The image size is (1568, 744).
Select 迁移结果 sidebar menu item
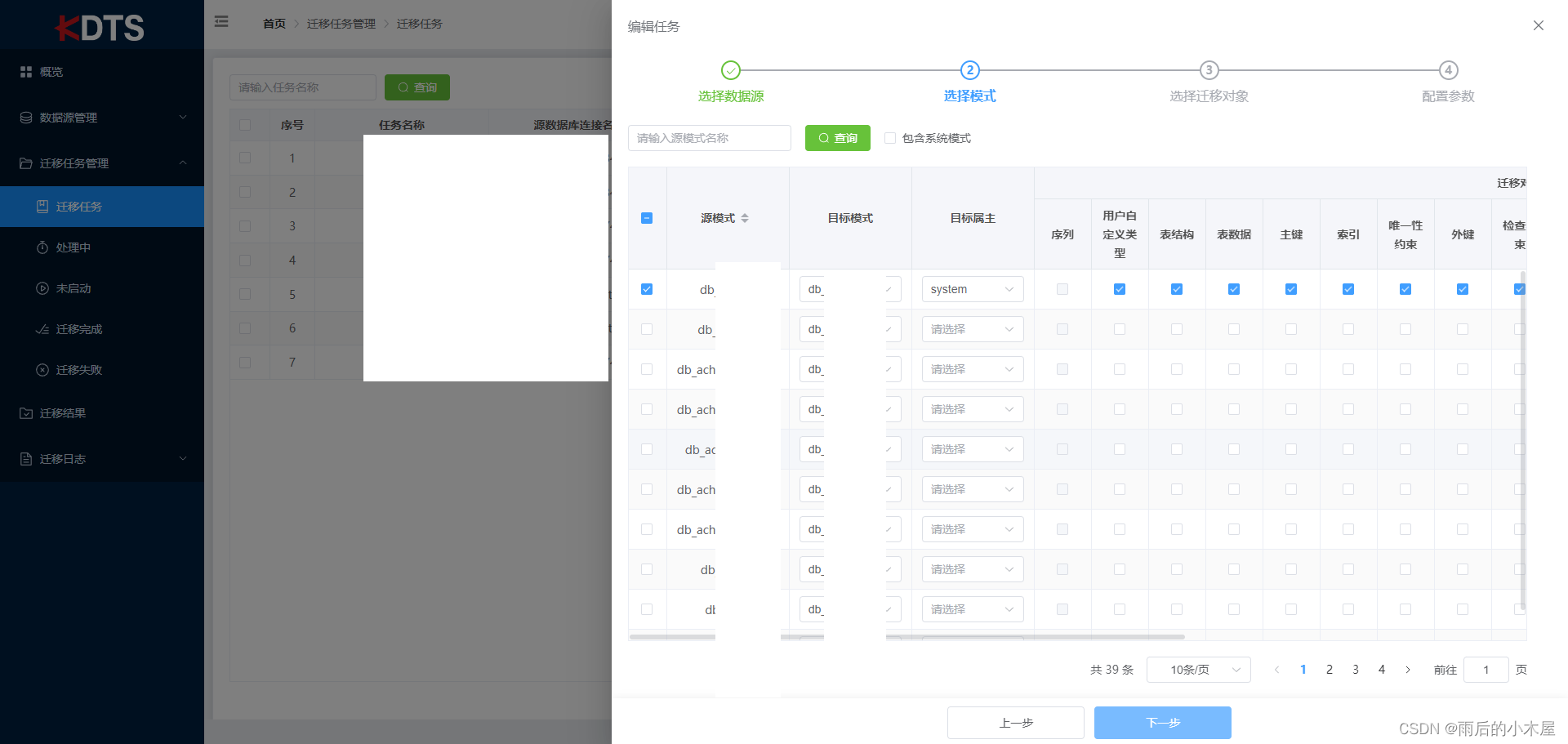[x=102, y=413]
